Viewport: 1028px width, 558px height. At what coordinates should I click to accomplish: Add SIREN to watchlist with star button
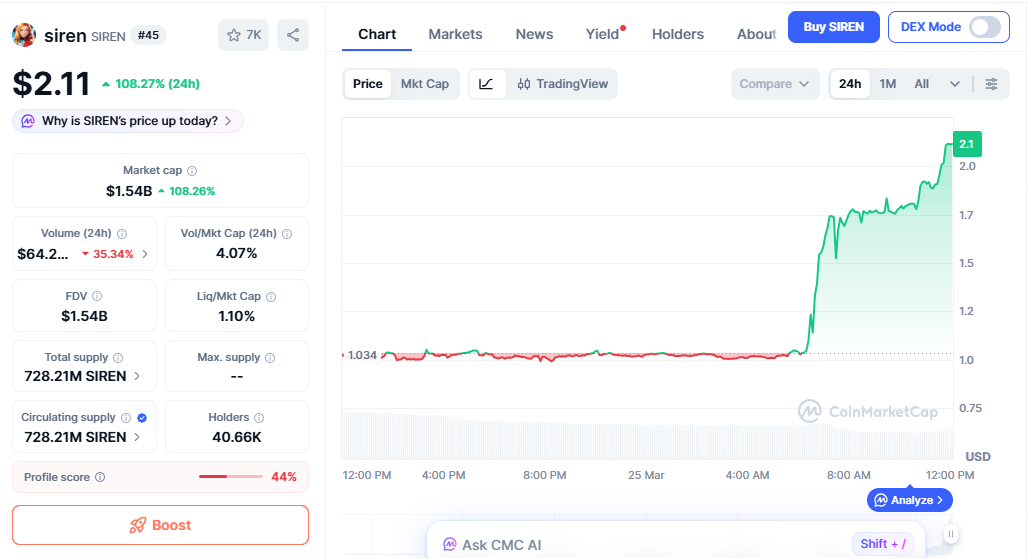243,35
